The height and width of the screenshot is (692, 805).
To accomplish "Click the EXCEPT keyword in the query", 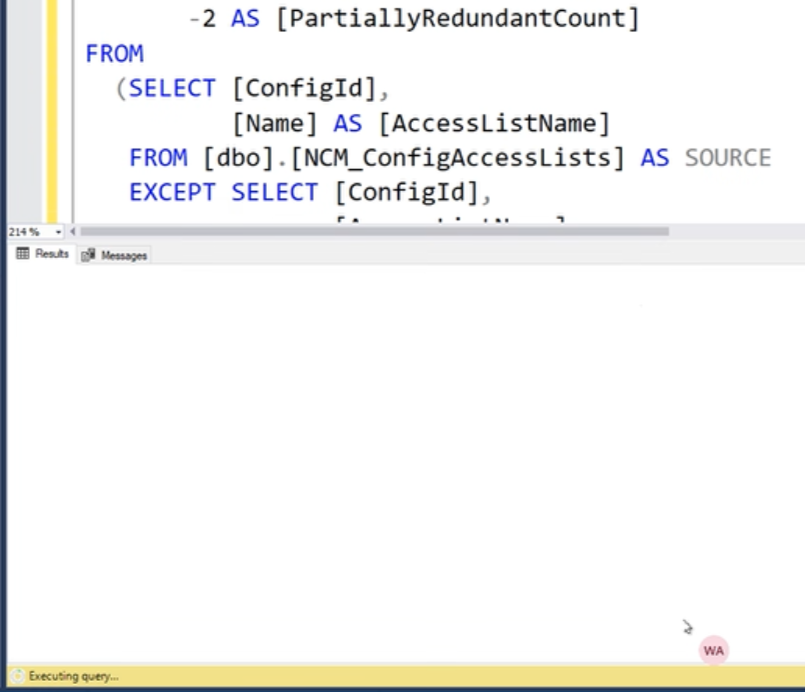I will click(172, 193).
